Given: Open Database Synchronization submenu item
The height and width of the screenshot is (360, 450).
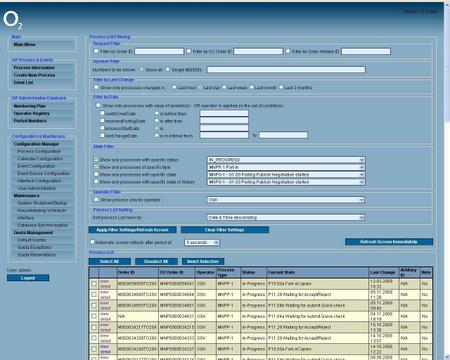Looking at the screenshot, I should [42, 225].
